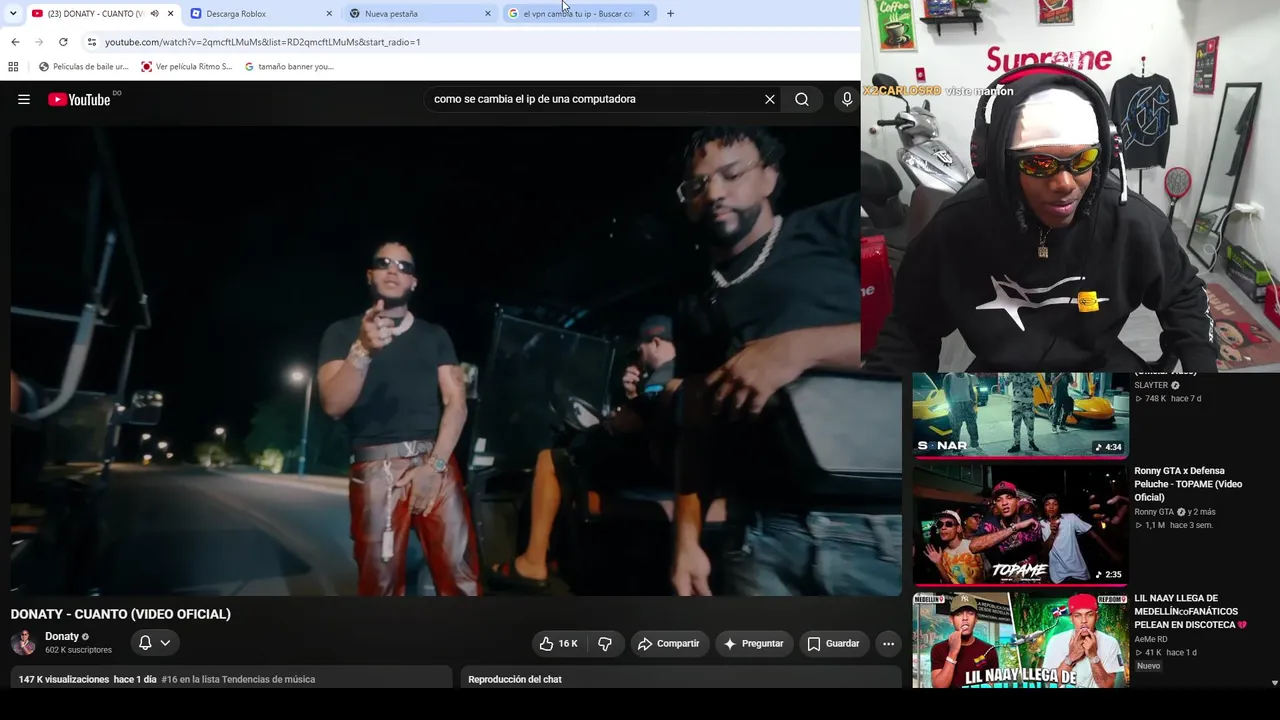The height and width of the screenshot is (720, 1280).
Task: Expand the notification bell subscription dropdown
Action: (x=155, y=643)
